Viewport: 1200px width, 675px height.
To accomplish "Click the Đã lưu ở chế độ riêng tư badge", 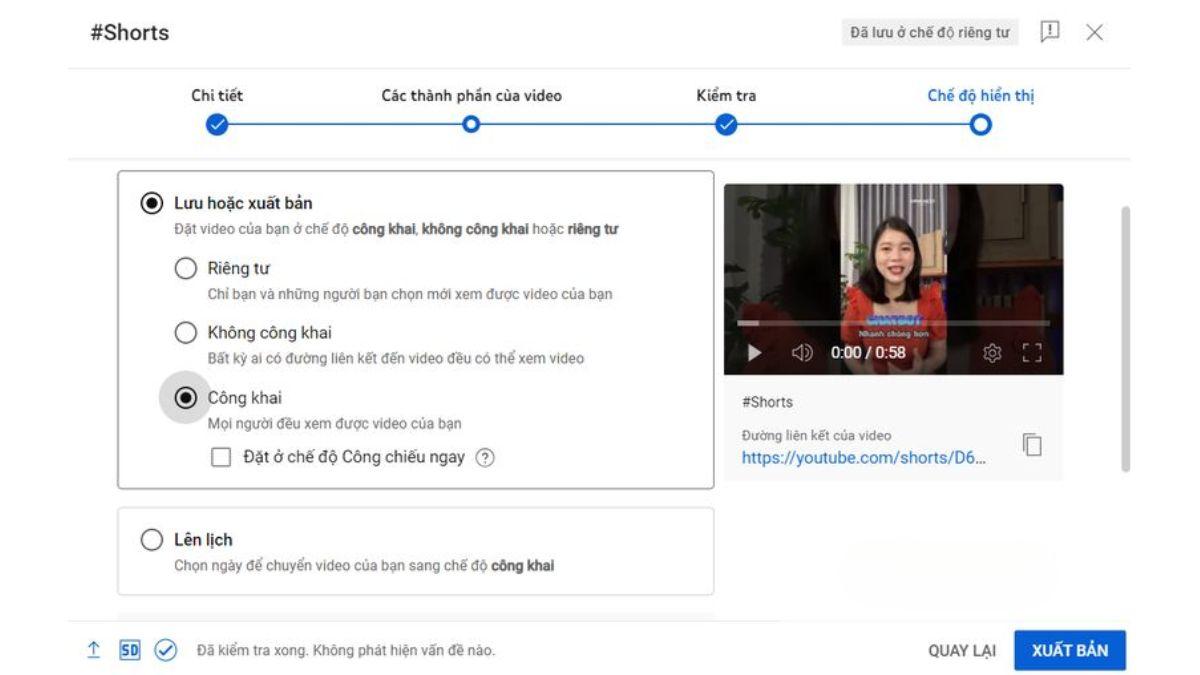I will coord(929,33).
